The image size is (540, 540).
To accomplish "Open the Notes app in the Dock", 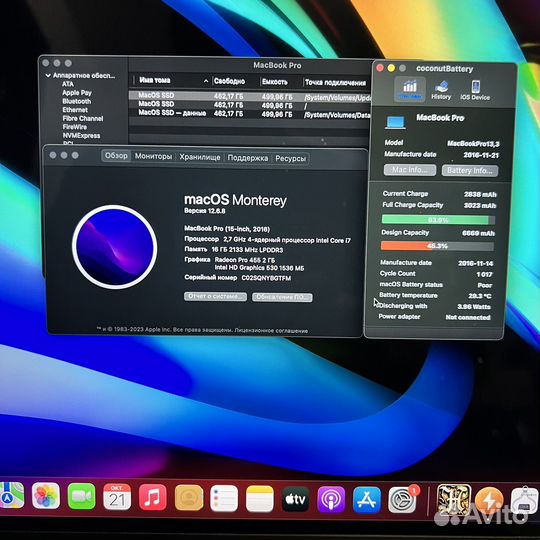I will pyautogui.click(x=260, y=499).
